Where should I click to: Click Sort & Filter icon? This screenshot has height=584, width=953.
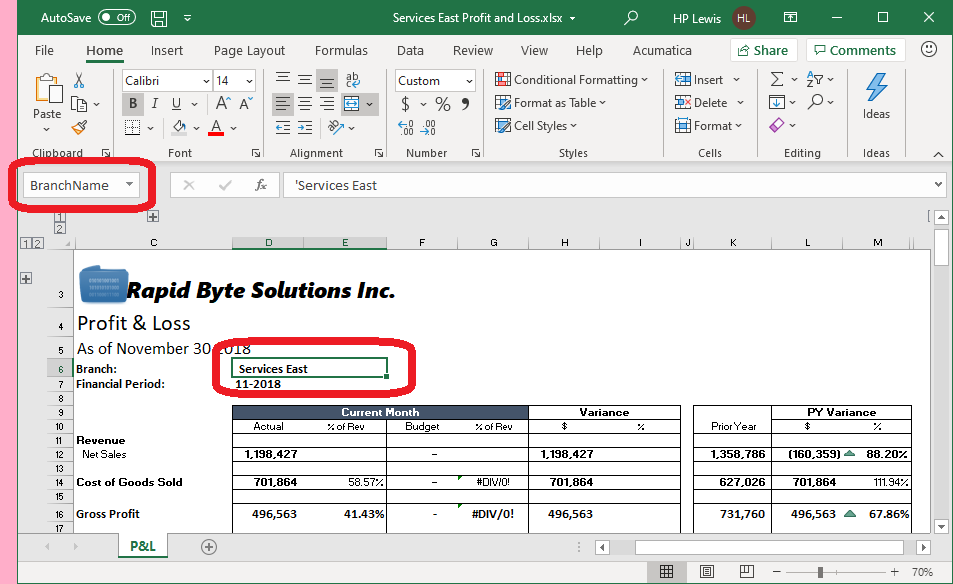(814, 79)
